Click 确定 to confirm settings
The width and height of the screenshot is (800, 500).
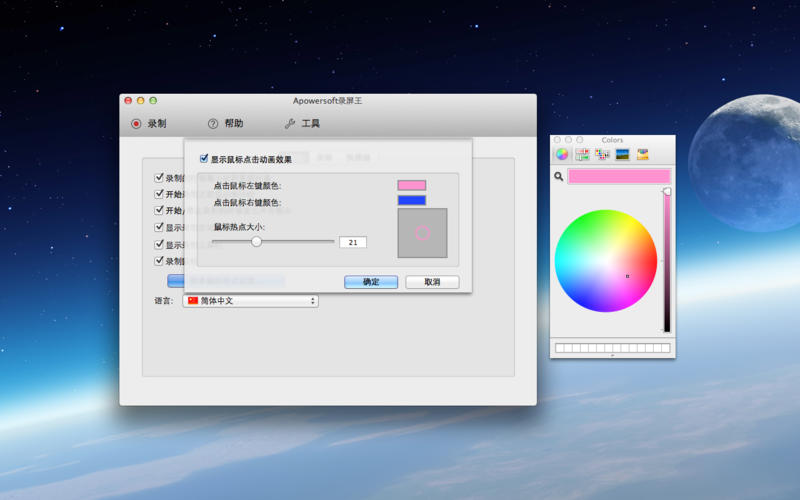371,282
